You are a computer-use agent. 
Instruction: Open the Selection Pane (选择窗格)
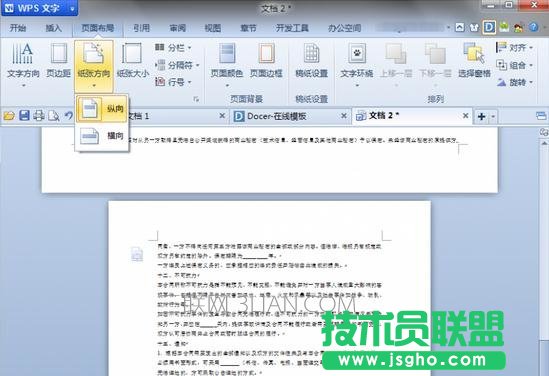[x=474, y=60]
